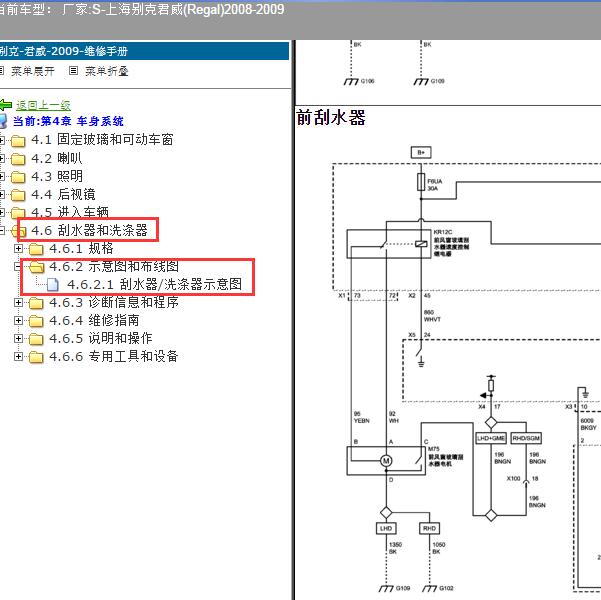Select 4.2 喇叭 tree item
The height and width of the screenshot is (600, 601).
click(57, 158)
